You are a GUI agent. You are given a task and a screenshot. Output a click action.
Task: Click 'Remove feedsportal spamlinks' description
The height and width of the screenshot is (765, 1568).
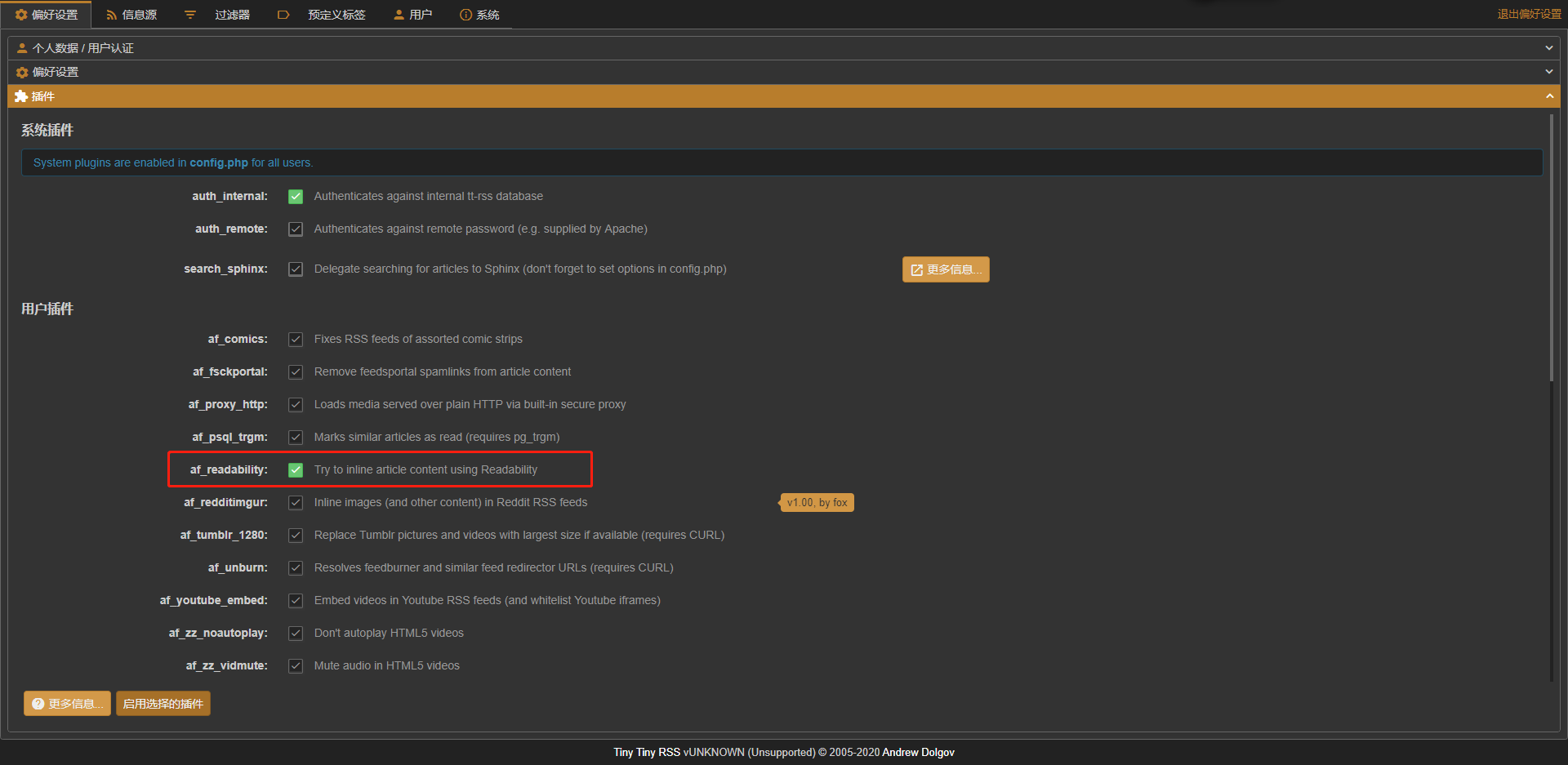[x=443, y=371]
